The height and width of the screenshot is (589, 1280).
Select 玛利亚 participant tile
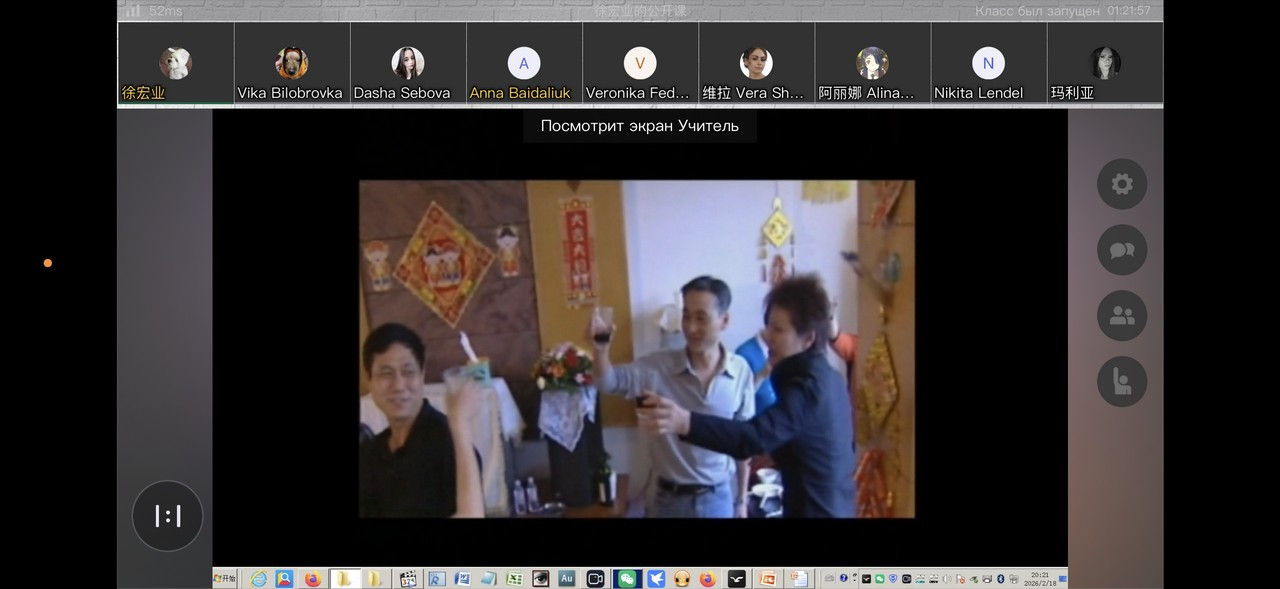(1105, 63)
